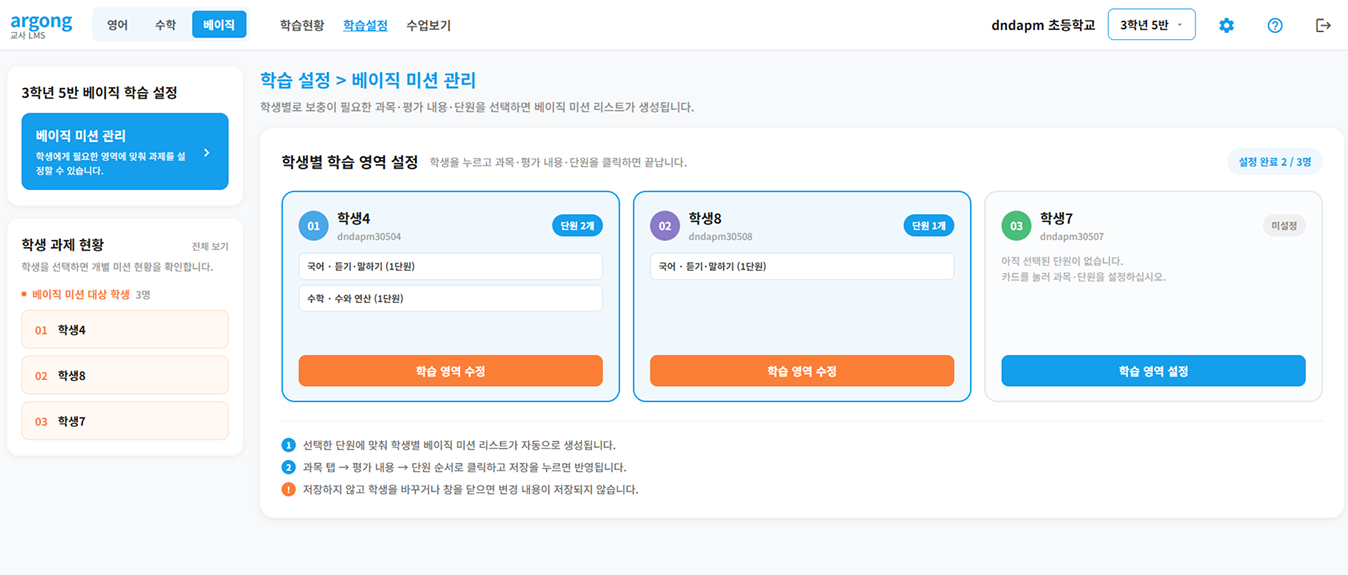
Task: Switch to the 영어 subject tab
Action: tap(117, 25)
